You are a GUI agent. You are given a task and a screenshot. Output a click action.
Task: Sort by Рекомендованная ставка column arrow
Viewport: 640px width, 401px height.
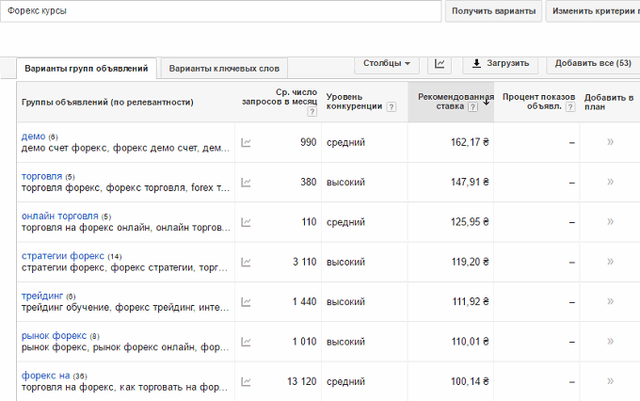click(486, 102)
